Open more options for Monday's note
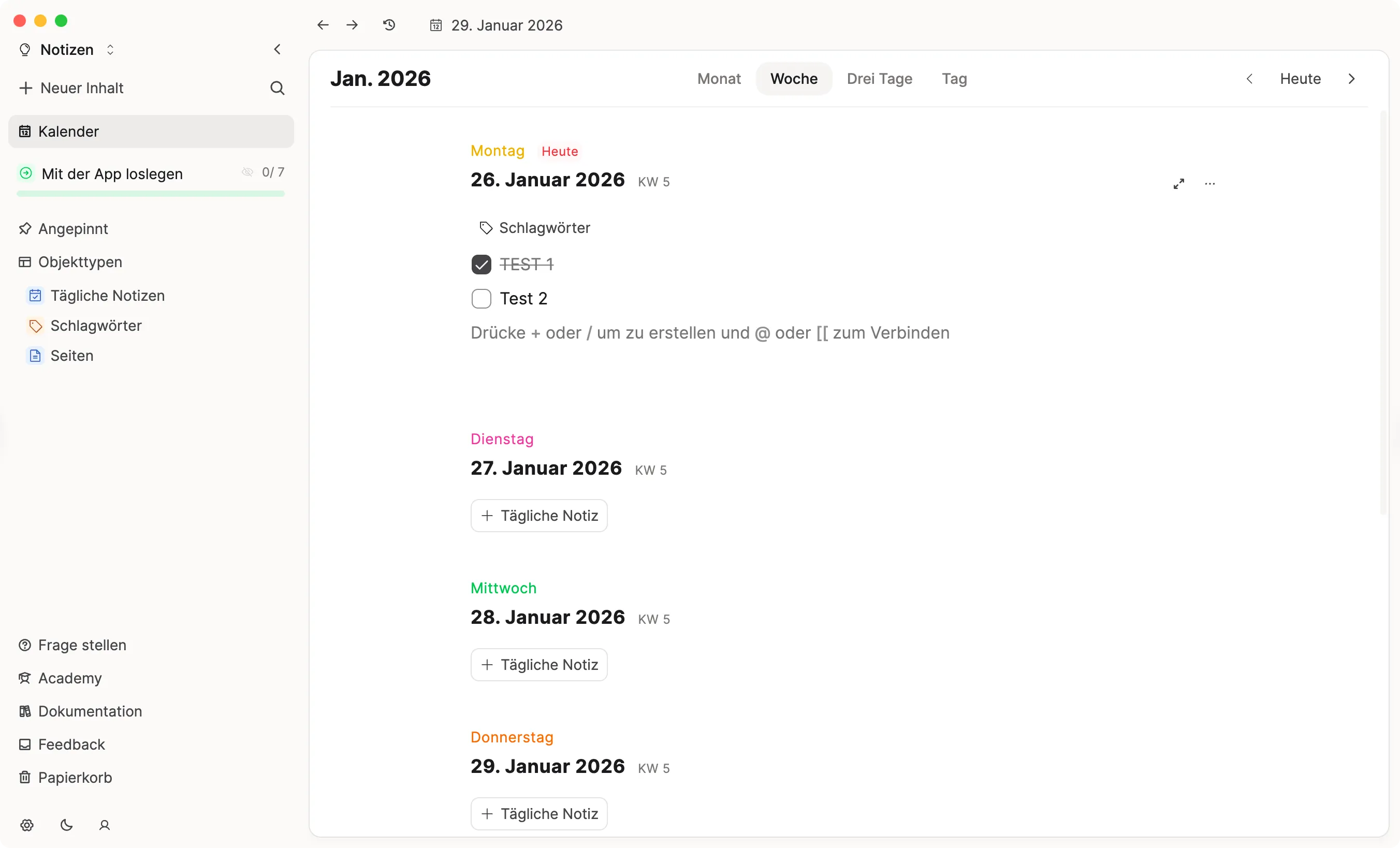The width and height of the screenshot is (1400, 848). 1211,183
